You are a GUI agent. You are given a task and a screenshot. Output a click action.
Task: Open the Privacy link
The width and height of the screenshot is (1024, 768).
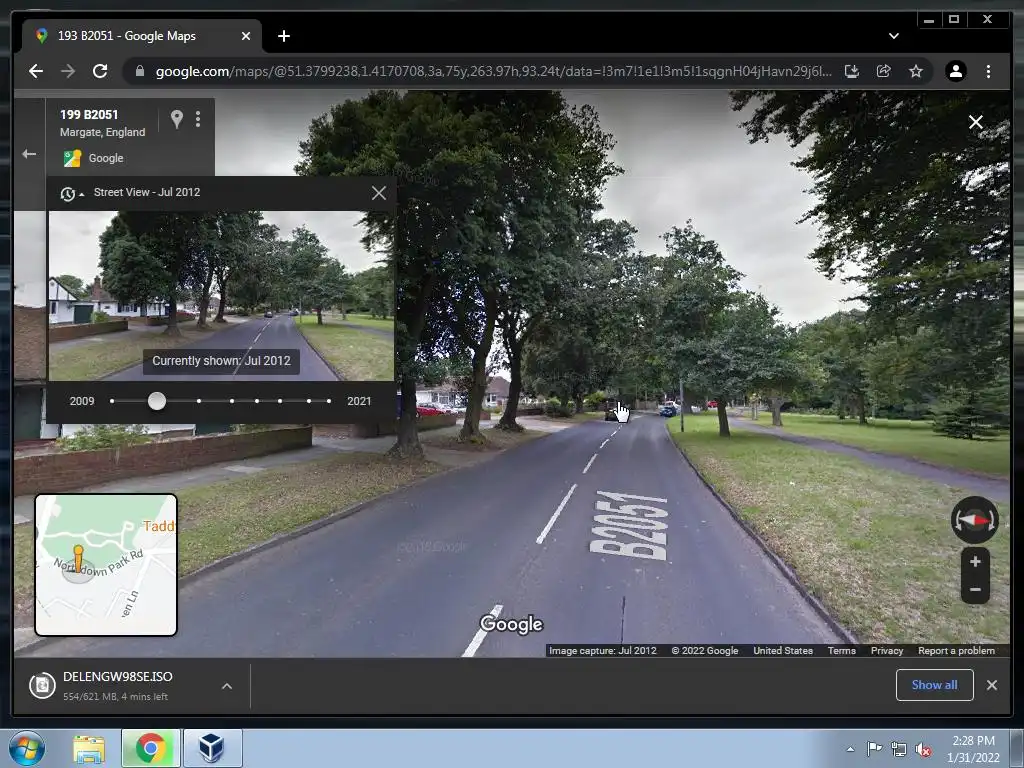tap(887, 650)
